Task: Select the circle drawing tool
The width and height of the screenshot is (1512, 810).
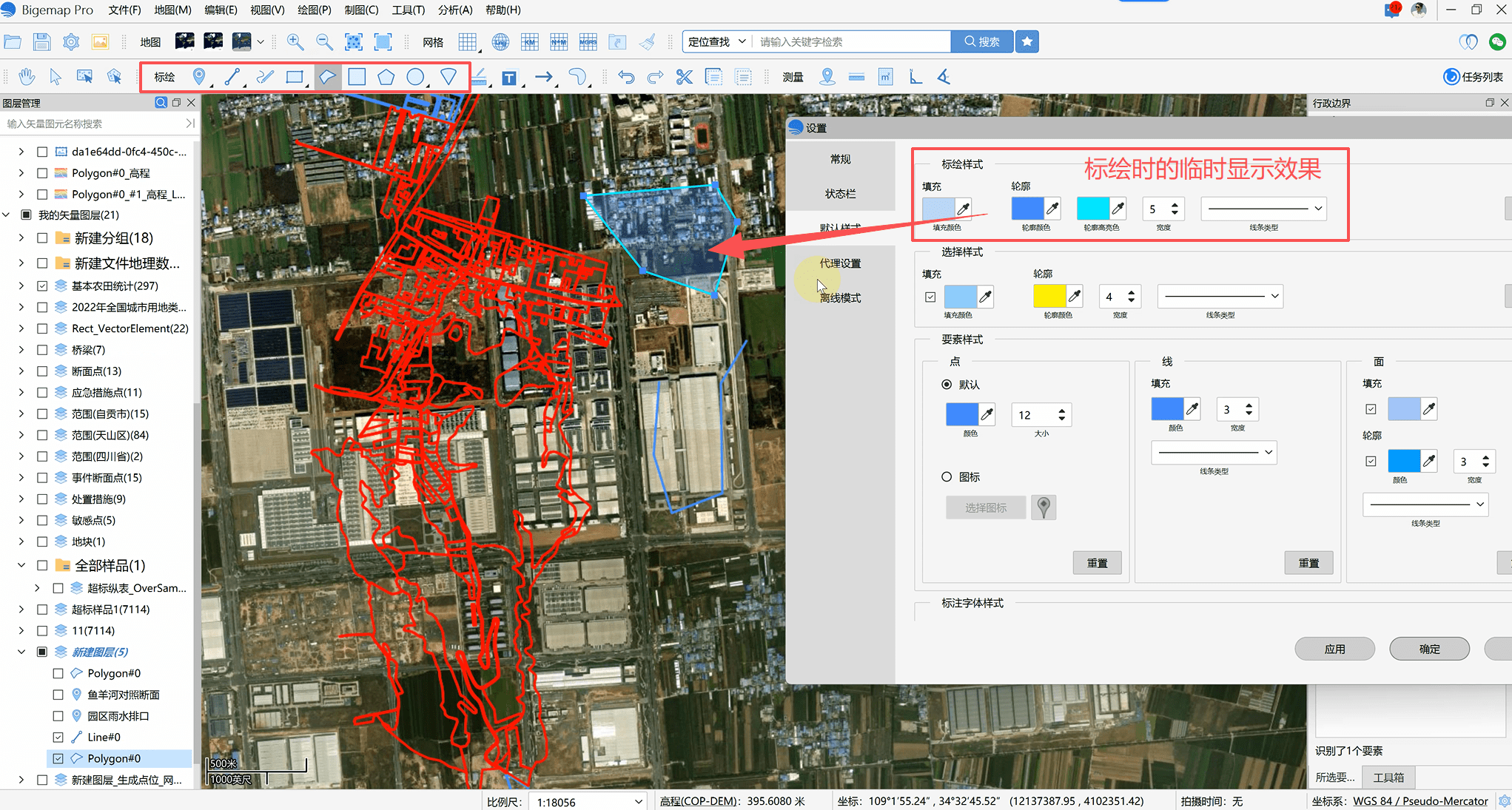Action: click(x=416, y=77)
